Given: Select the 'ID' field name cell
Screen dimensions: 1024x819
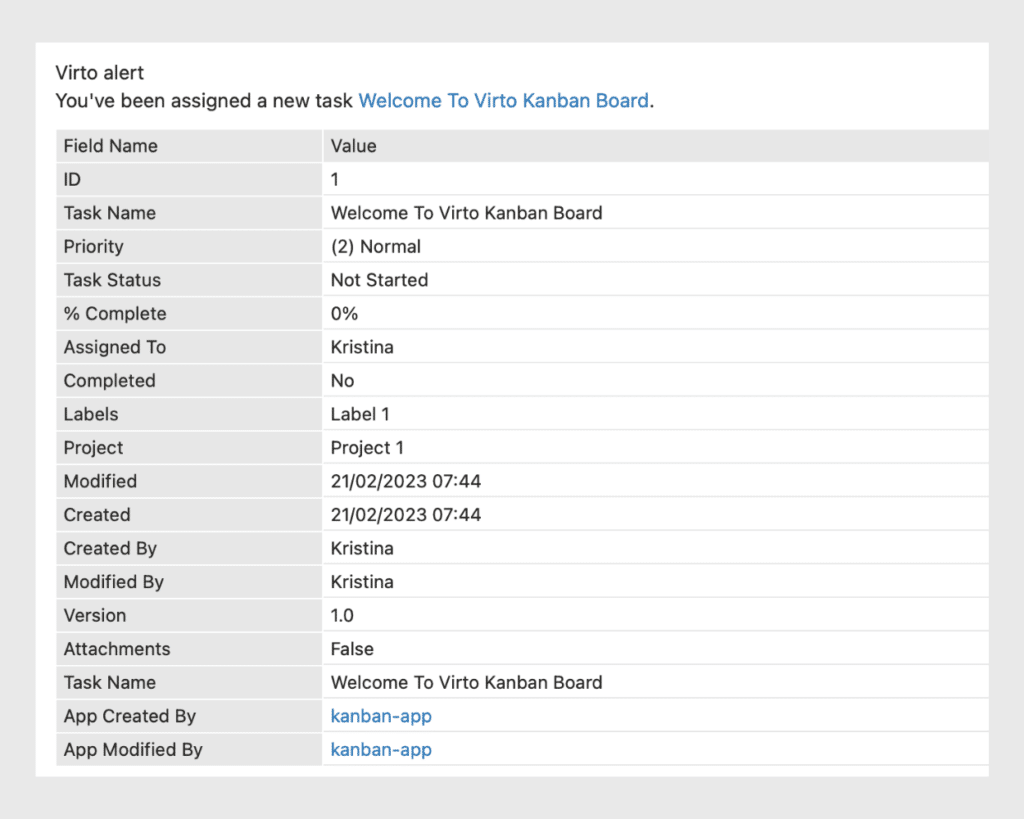Looking at the screenshot, I should coord(189,180).
